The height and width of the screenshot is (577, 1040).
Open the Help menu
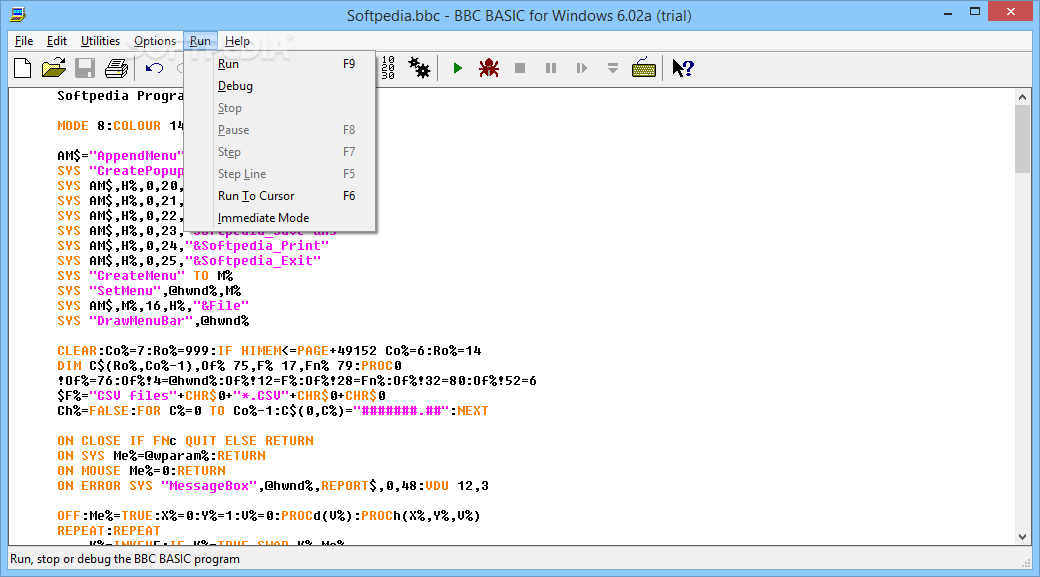pyautogui.click(x=237, y=41)
